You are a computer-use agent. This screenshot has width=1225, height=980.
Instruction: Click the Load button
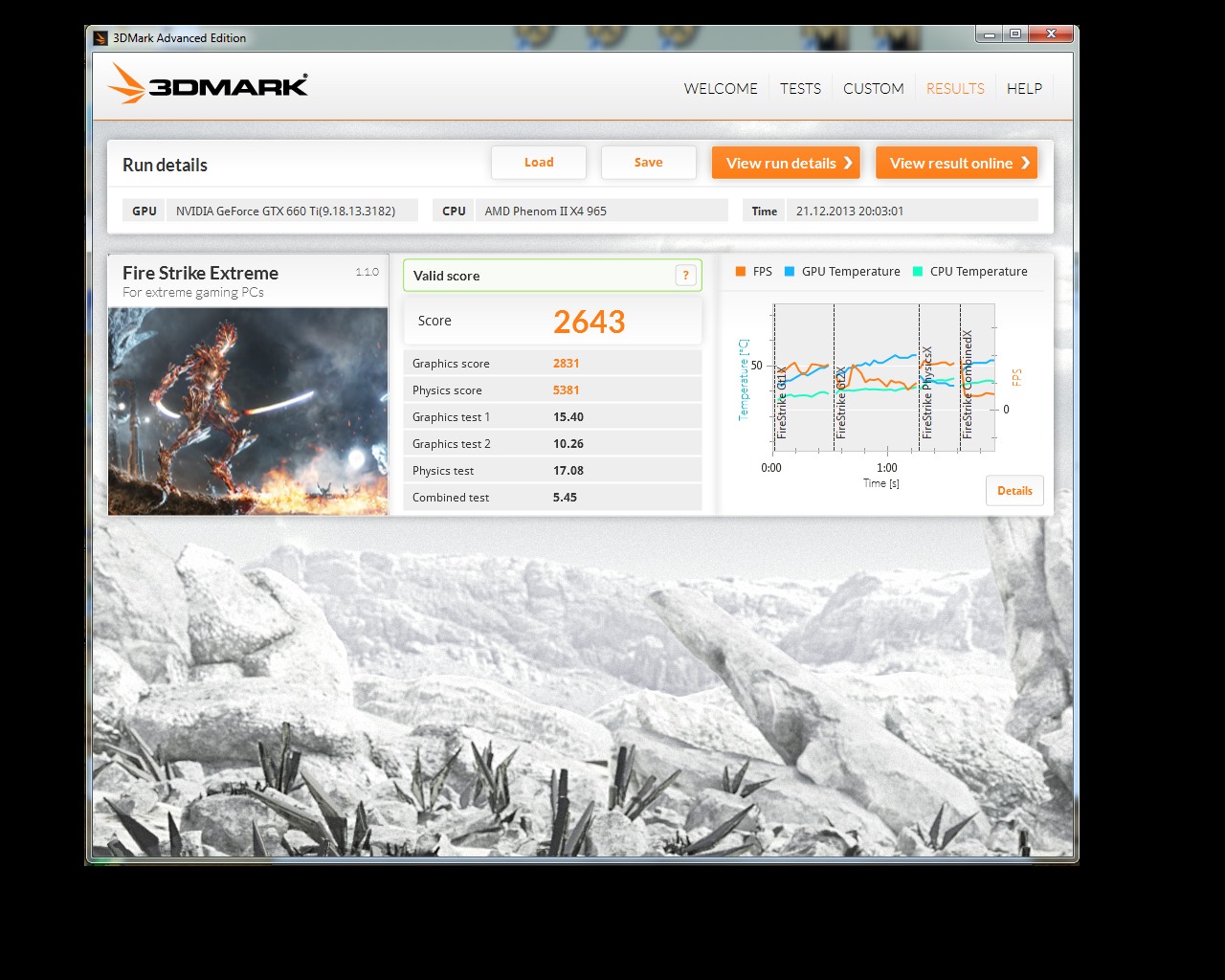[x=539, y=163]
